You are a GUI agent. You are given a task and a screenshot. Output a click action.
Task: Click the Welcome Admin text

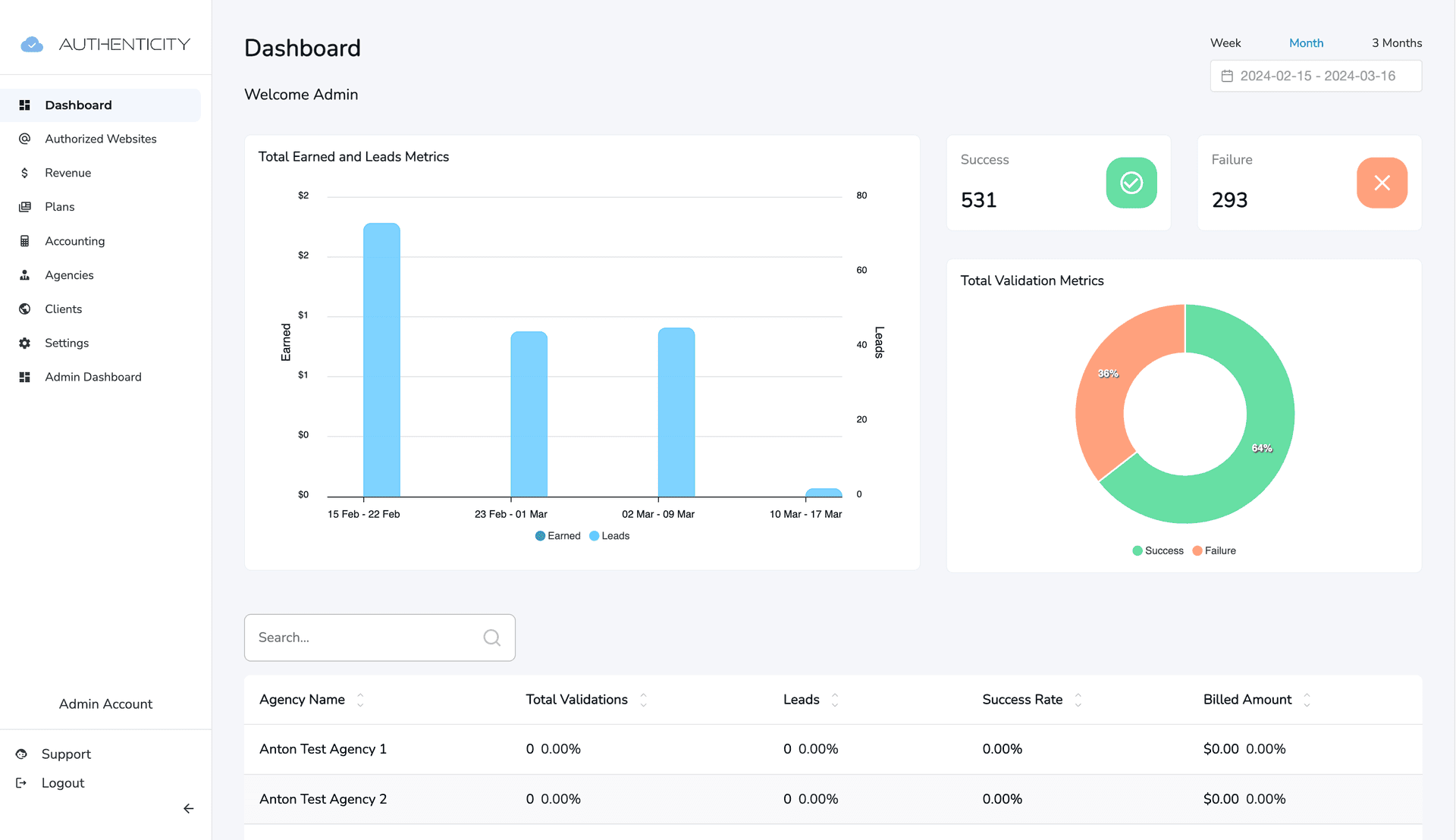301,95
